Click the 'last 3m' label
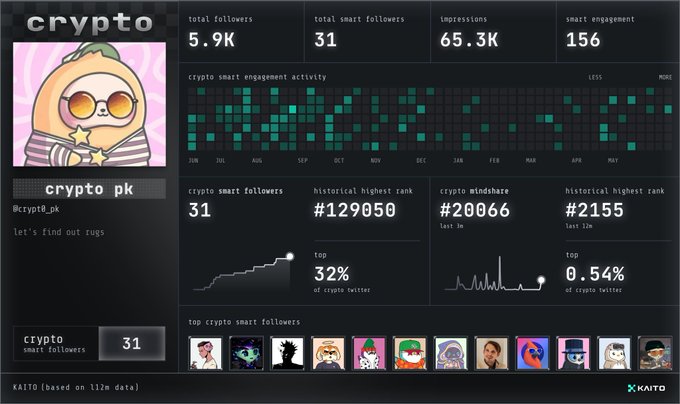The width and height of the screenshot is (680, 404). coord(451,226)
